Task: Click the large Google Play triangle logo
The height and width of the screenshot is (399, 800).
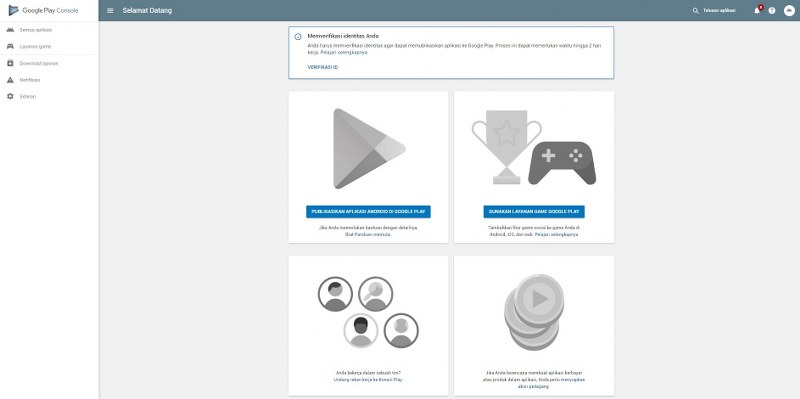Action: point(369,148)
